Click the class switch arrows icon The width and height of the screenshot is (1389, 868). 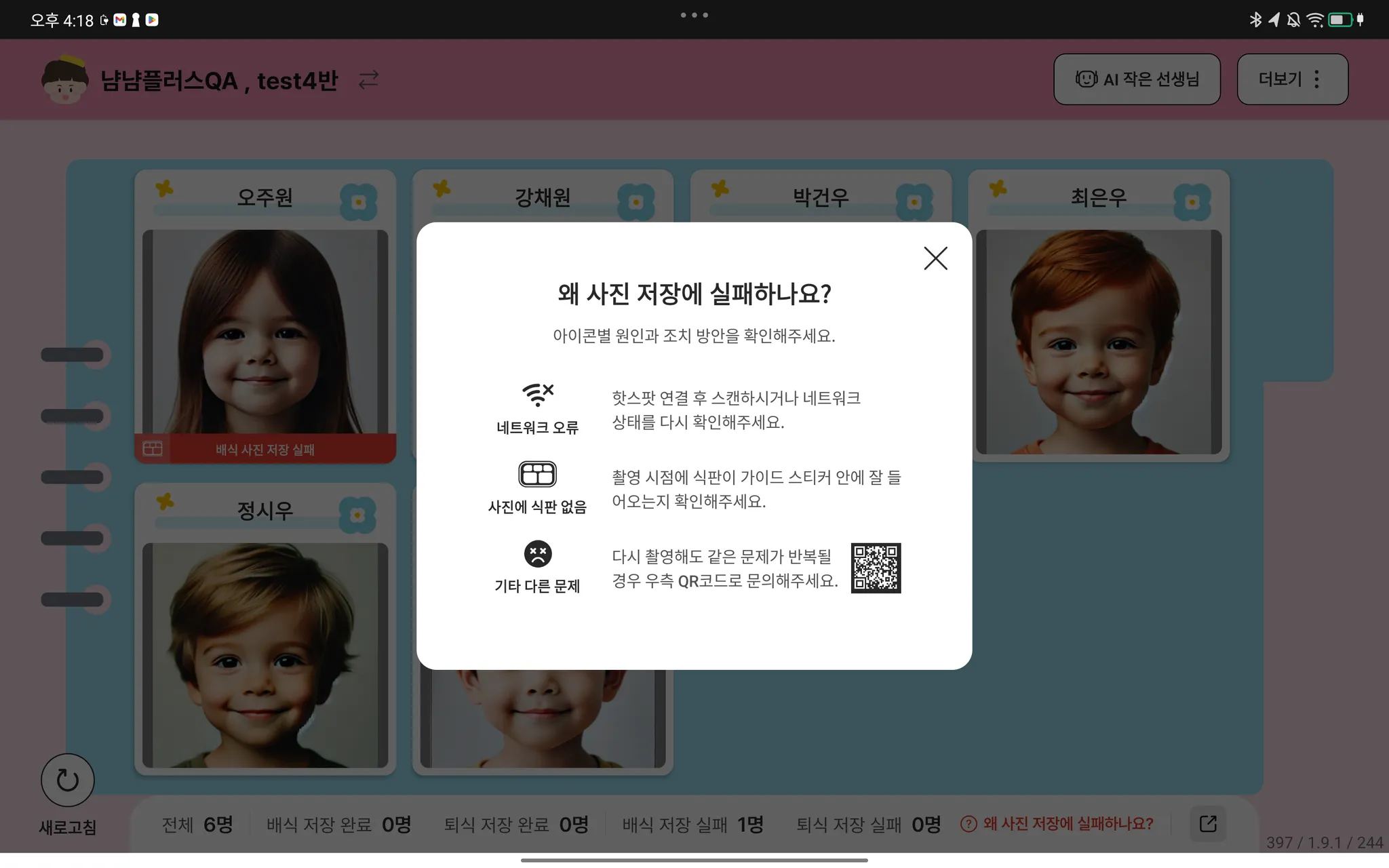click(x=368, y=80)
